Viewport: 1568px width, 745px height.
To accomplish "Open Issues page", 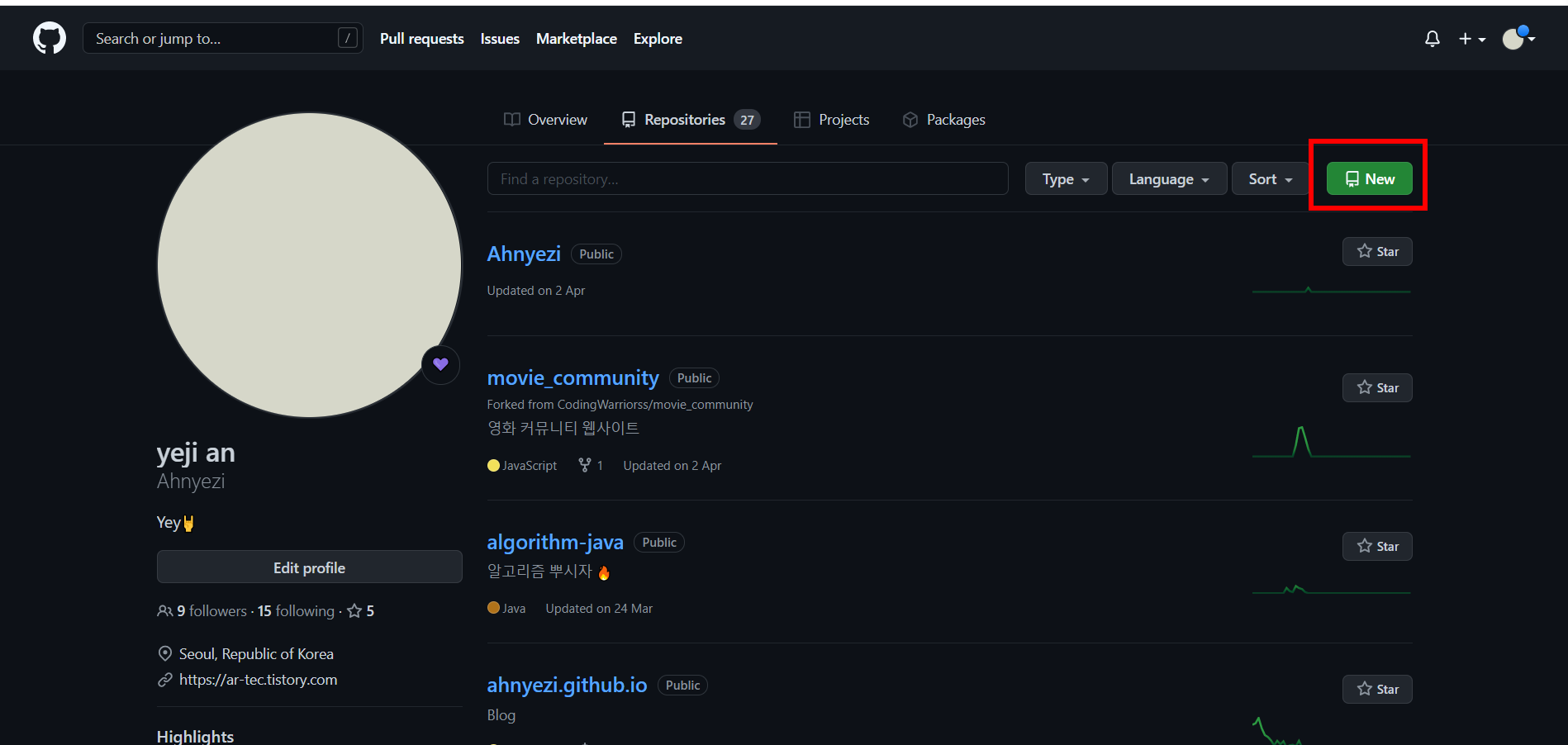I will tap(500, 39).
